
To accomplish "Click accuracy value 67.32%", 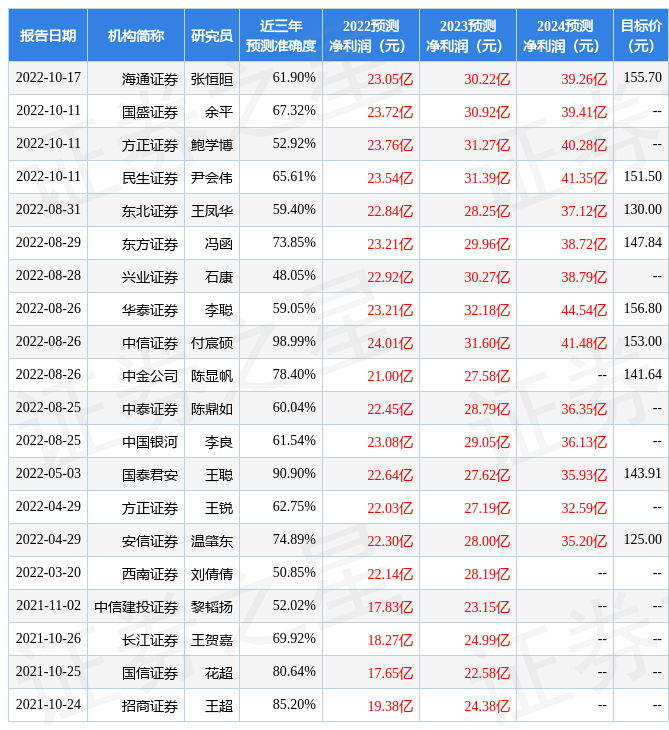I will [x=294, y=110].
